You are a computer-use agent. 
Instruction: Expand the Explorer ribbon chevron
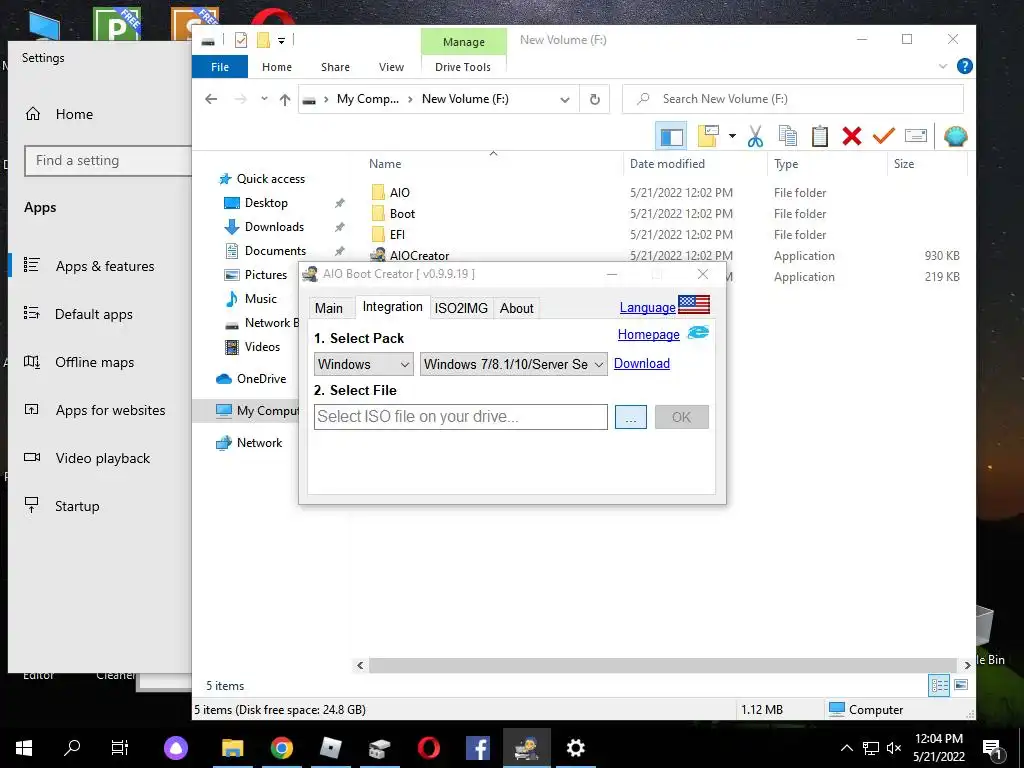click(942, 66)
